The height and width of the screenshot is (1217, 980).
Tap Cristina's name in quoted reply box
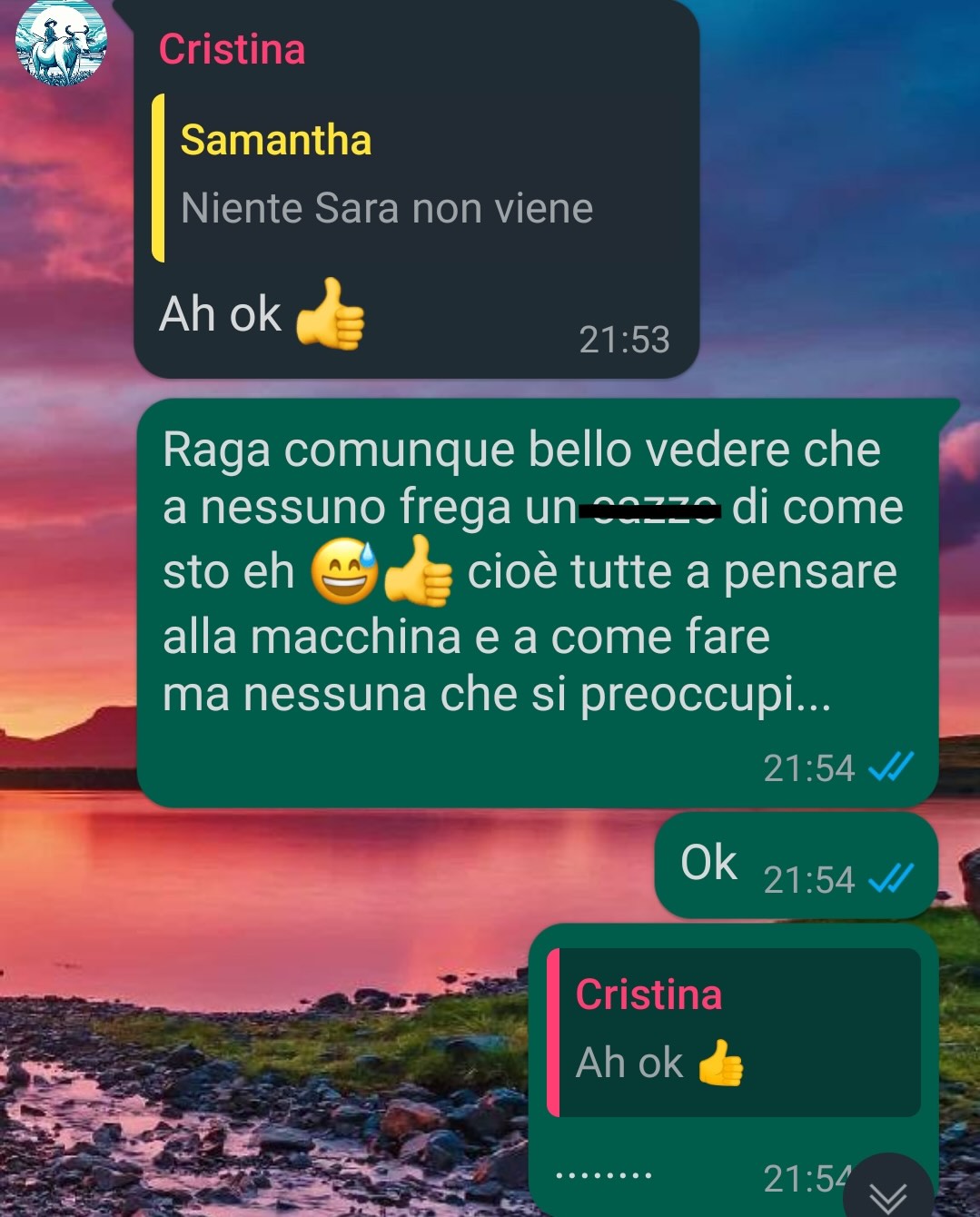click(648, 994)
